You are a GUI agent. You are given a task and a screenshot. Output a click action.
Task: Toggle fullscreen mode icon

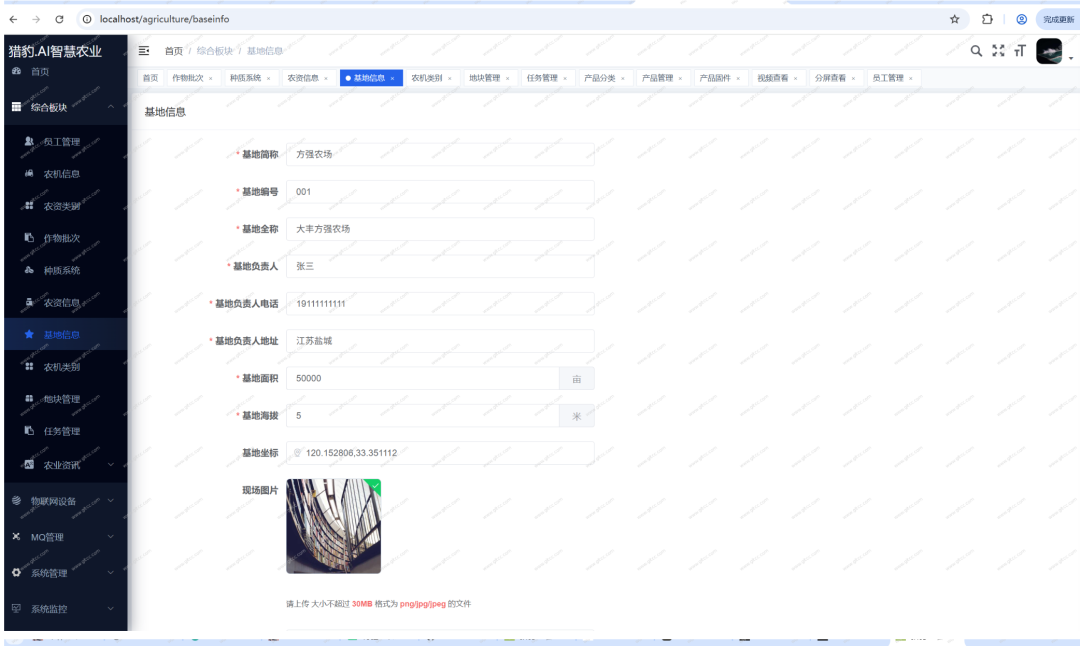click(x=998, y=50)
